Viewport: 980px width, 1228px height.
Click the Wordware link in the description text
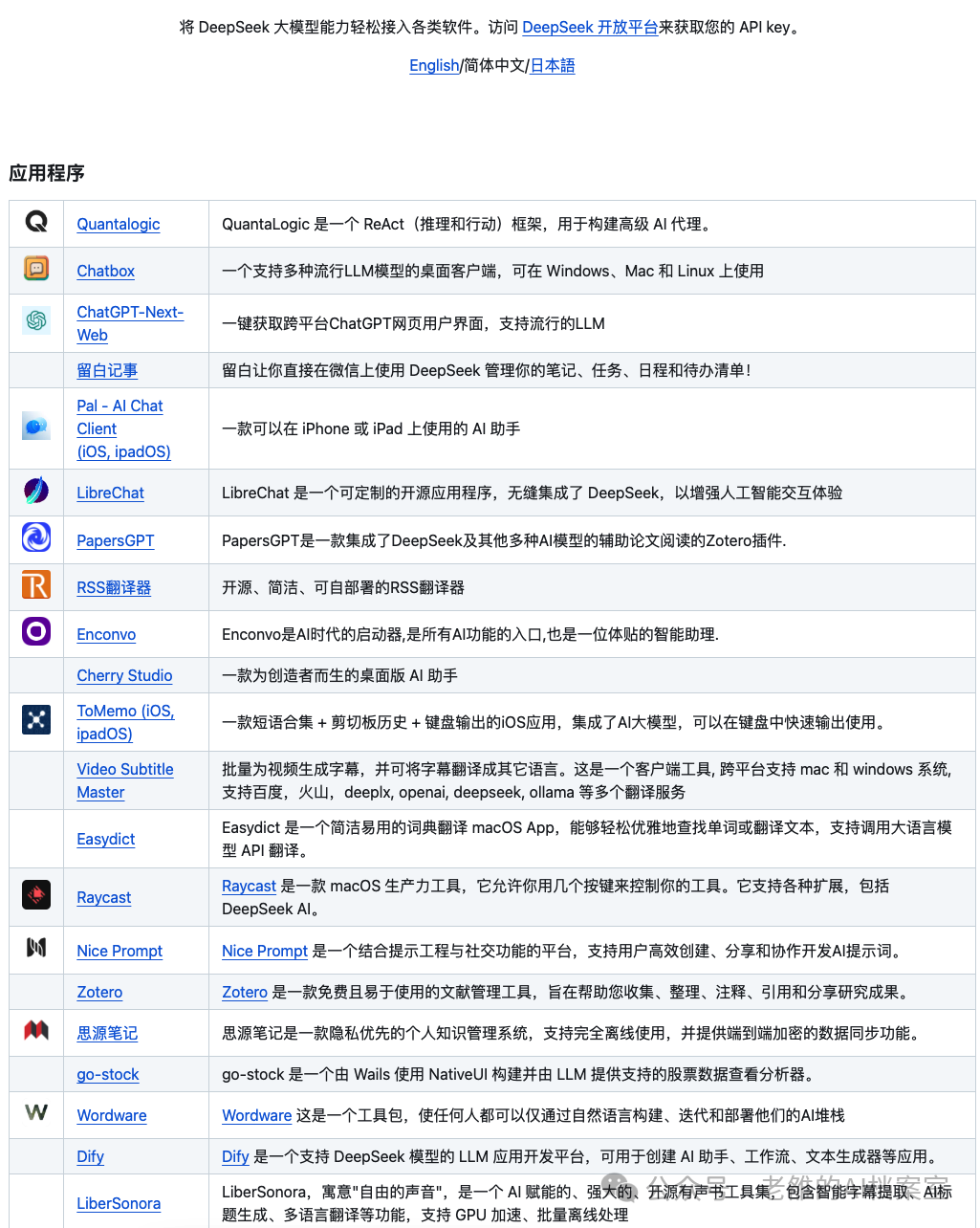coord(257,1115)
